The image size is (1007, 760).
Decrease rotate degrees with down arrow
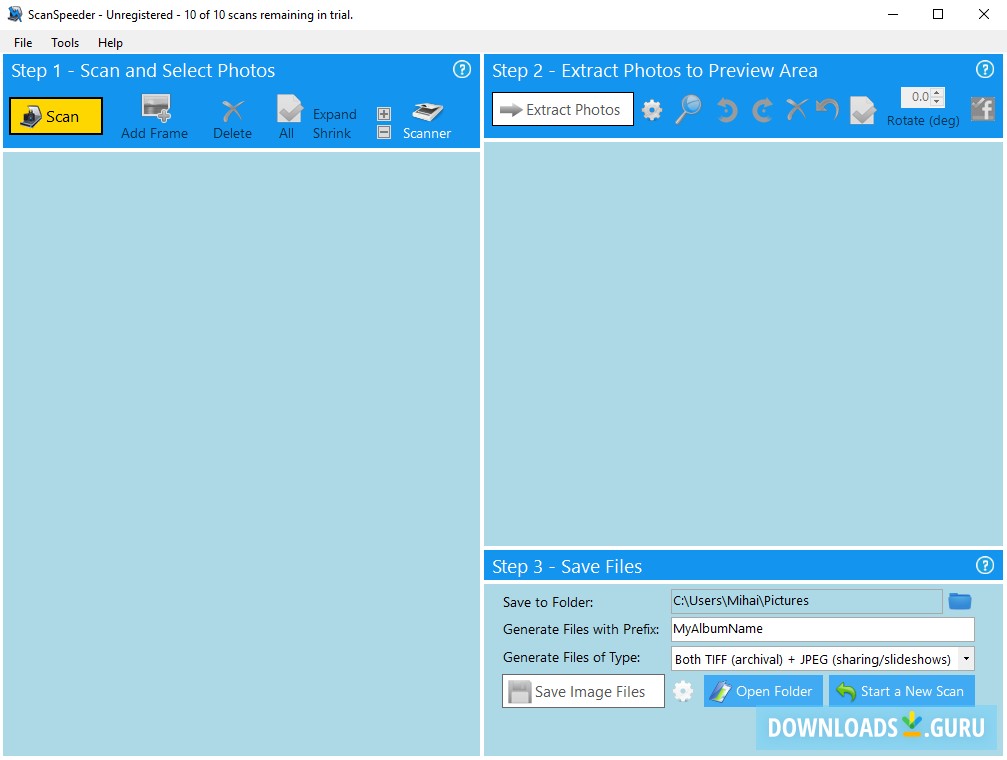click(937, 102)
